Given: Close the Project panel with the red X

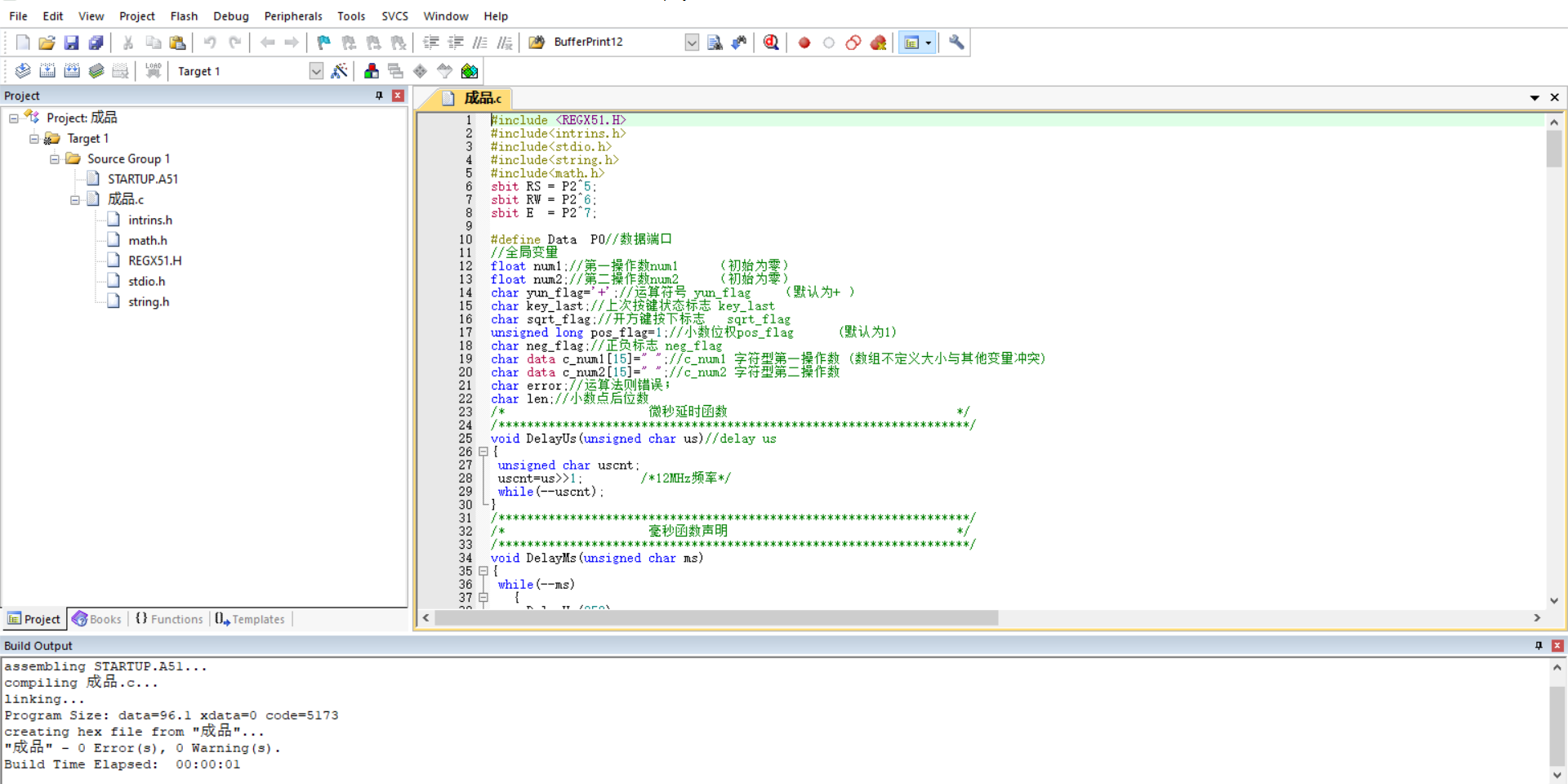Looking at the screenshot, I should click(398, 96).
